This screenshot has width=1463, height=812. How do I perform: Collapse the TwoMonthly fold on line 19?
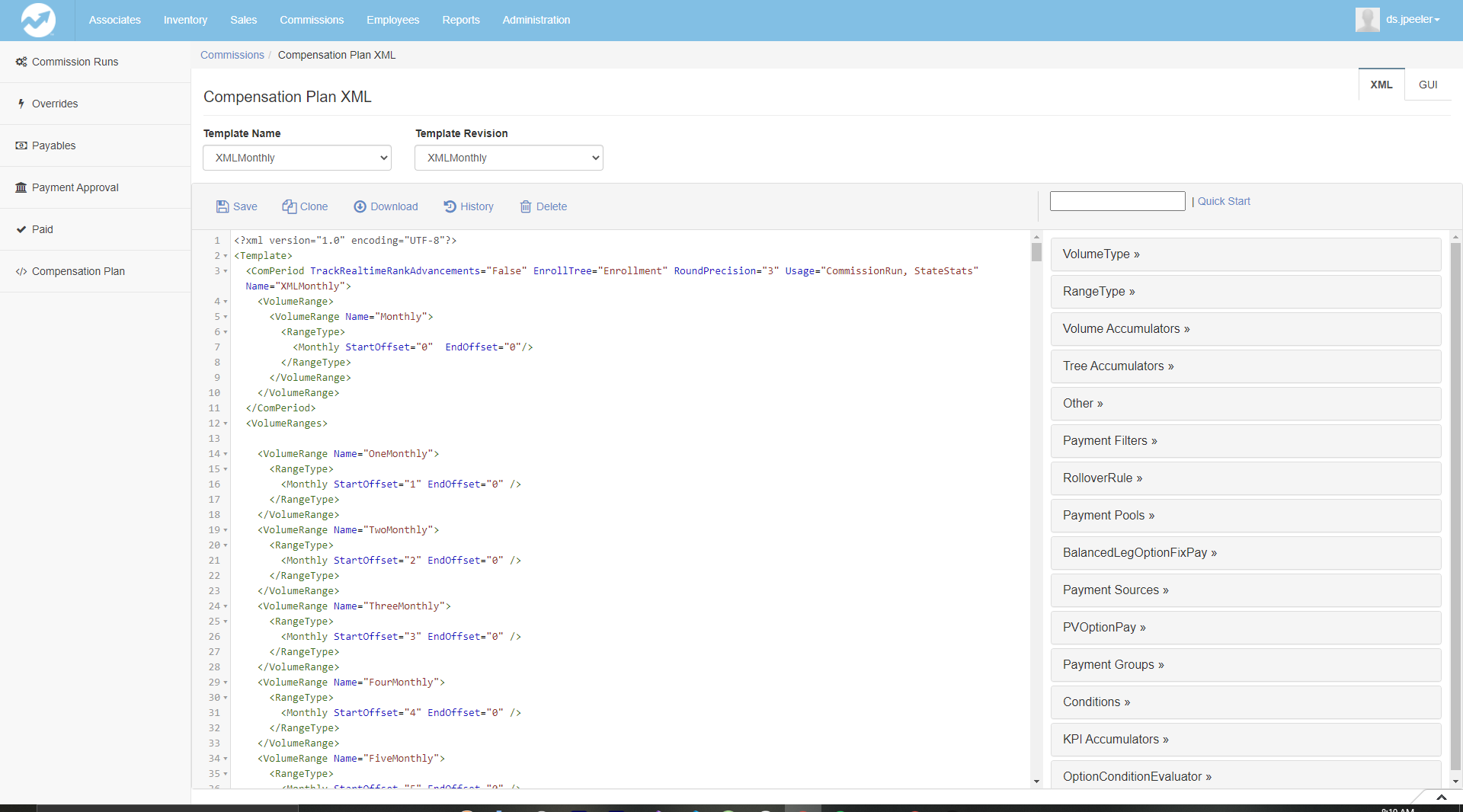[x=226, y=530]
